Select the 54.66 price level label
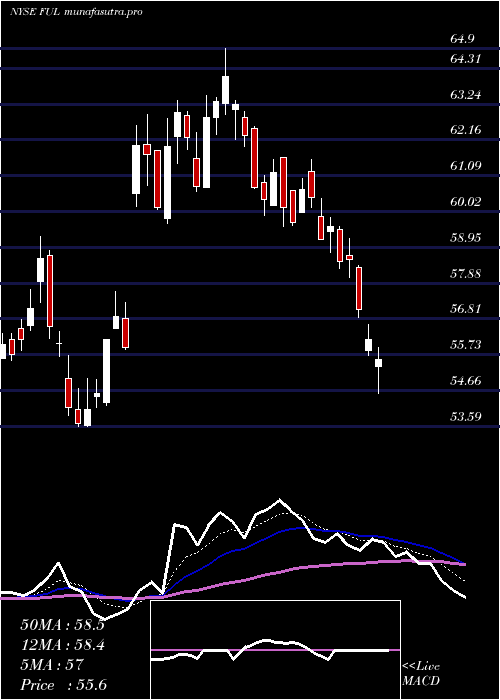The height and width of the screenshot is (700, 500). click(x=466, y=381)
